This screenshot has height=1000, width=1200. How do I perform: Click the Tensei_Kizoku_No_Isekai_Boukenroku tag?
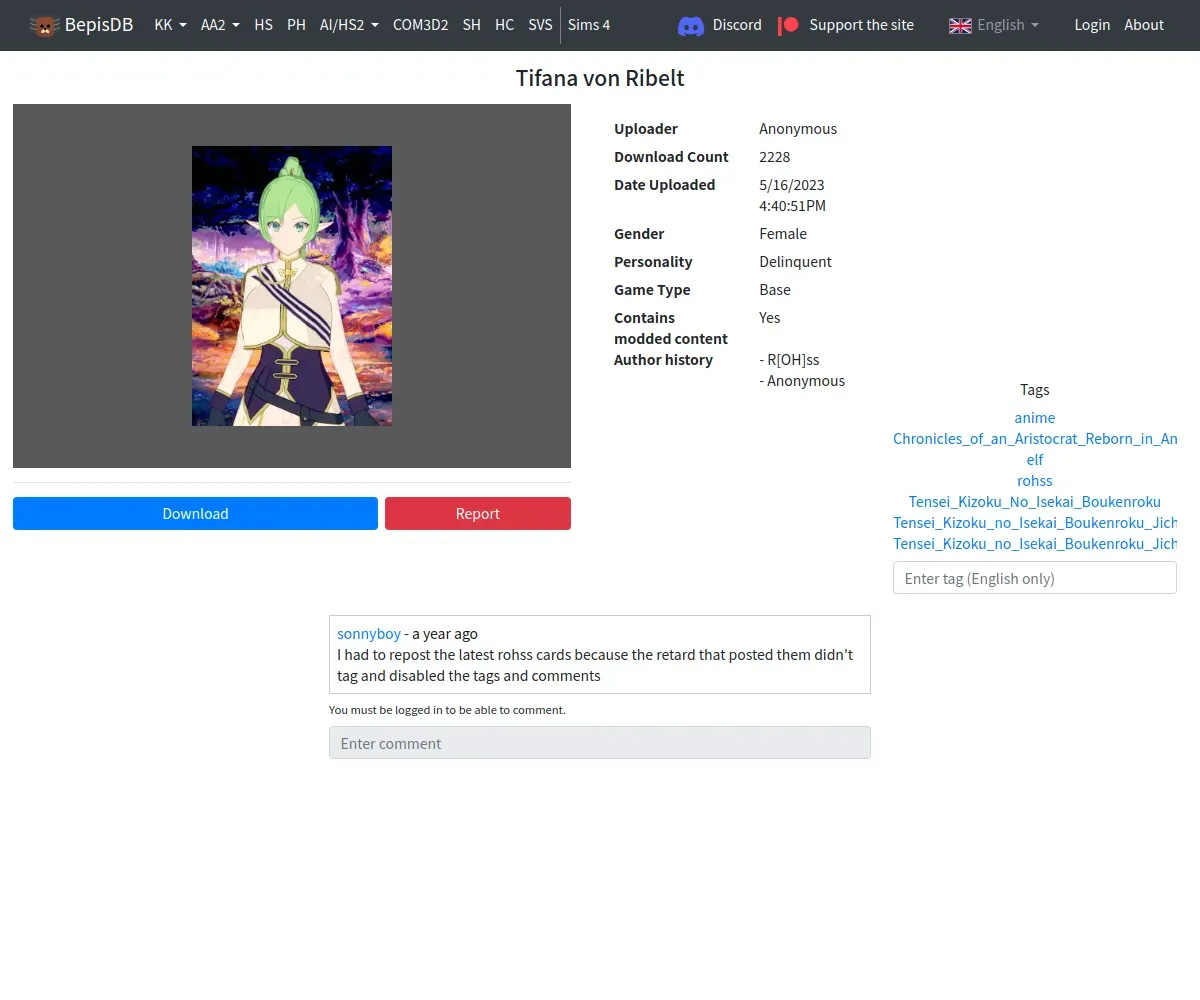[1035, 502]
